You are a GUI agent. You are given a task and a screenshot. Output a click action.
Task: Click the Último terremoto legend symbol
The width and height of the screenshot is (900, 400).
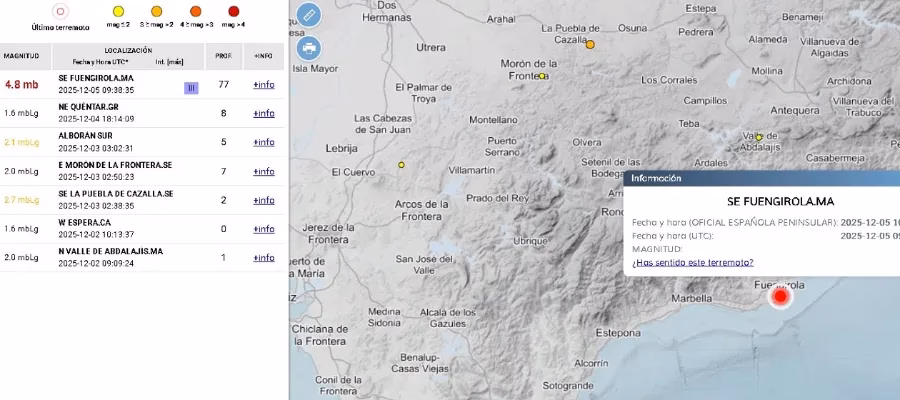(x=60, y=14)
